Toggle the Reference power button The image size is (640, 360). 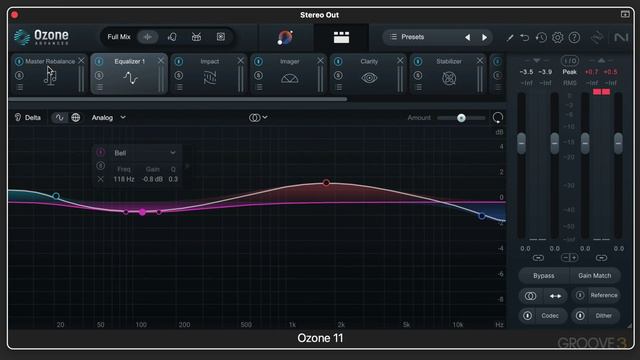(580, 295)
